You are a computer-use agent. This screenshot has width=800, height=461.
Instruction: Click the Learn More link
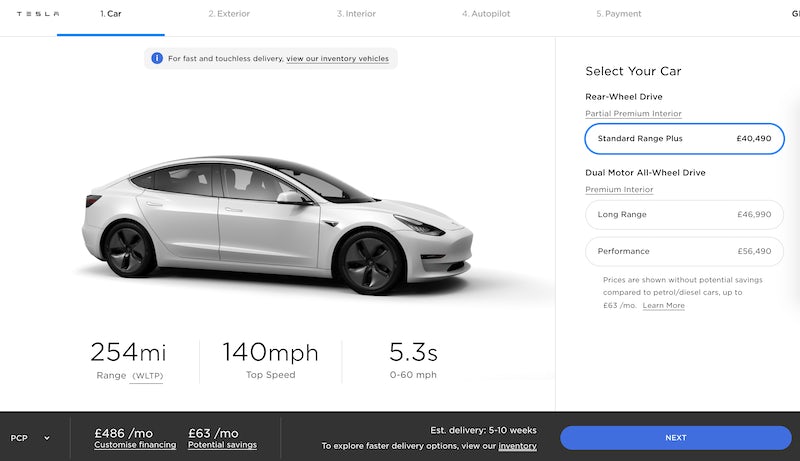tap(664, 305)
